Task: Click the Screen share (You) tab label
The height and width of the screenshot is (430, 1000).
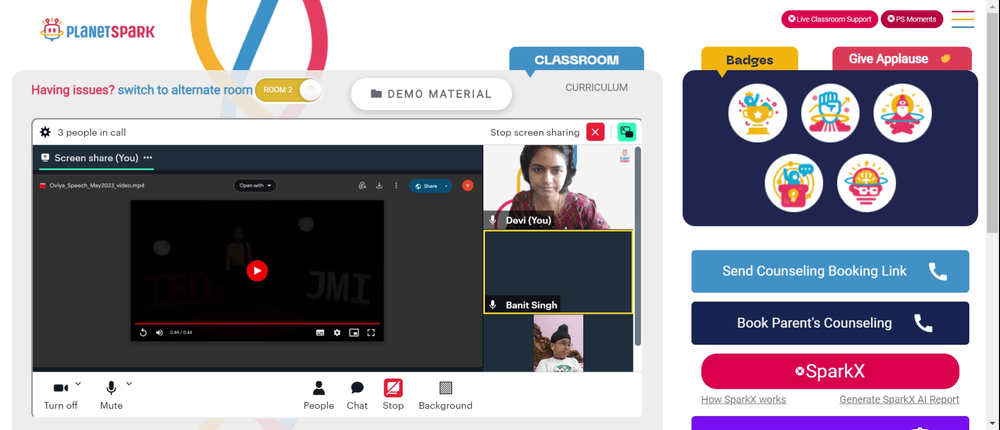Action: tap(96, 158)
